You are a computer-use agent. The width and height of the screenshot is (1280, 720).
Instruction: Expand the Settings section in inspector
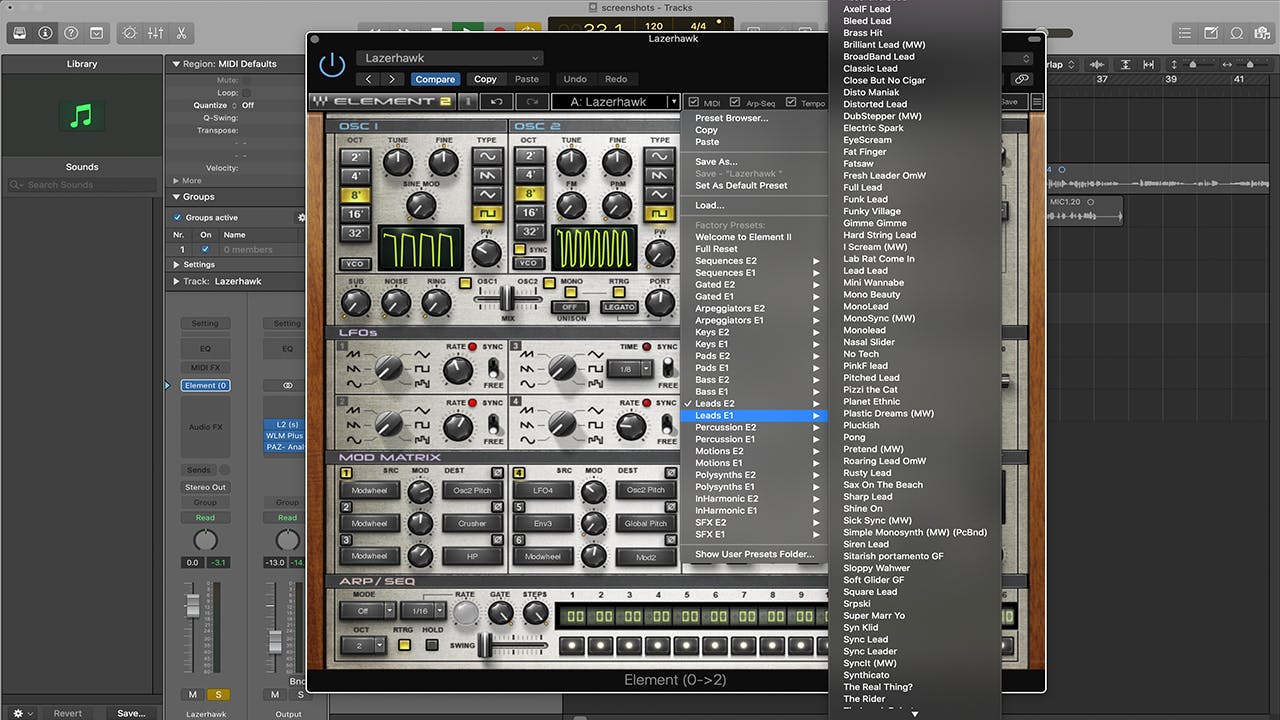(178, 265)
